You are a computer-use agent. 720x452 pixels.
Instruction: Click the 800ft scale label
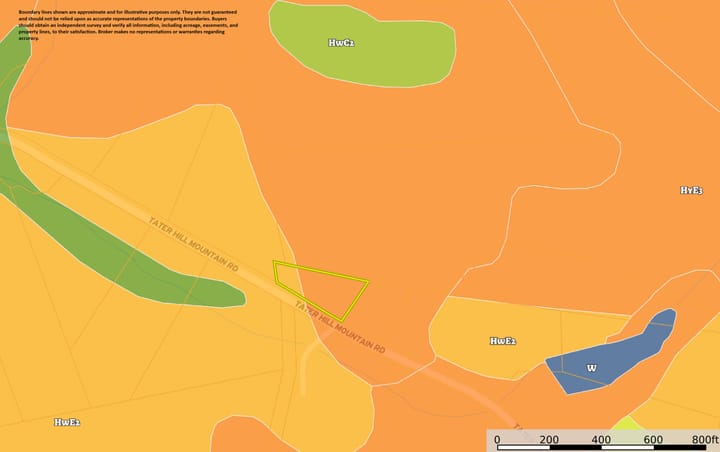pyautogui.click(x=705, y=440)
